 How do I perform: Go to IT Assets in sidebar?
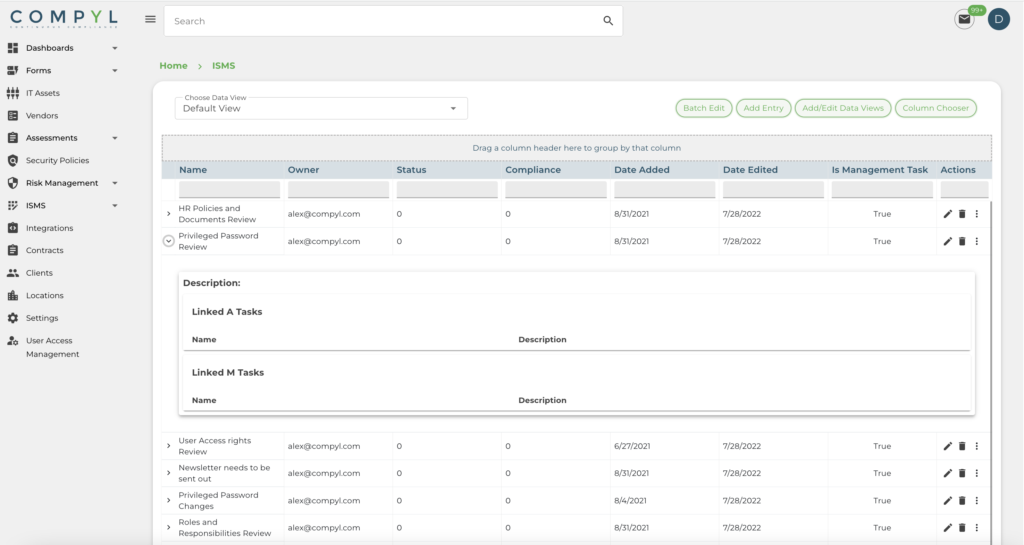[42, 93]
